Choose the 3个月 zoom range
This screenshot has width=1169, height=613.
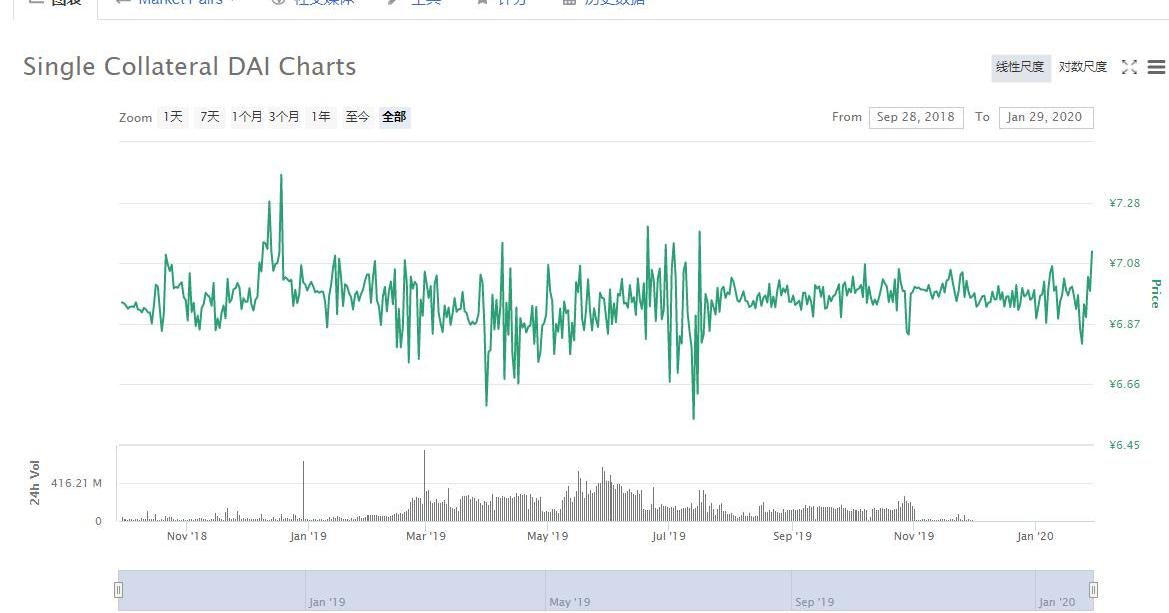tap(283, 117)
